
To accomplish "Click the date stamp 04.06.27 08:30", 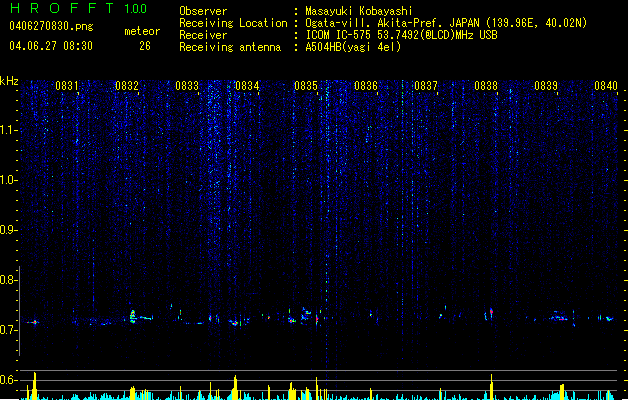I will [51, 46].
